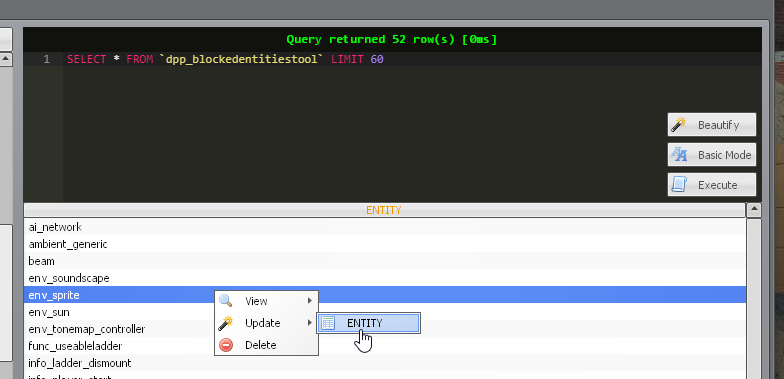
Task: Click the magnifier icon next to View
Action: pyautogui.click(x=226, y=301)
